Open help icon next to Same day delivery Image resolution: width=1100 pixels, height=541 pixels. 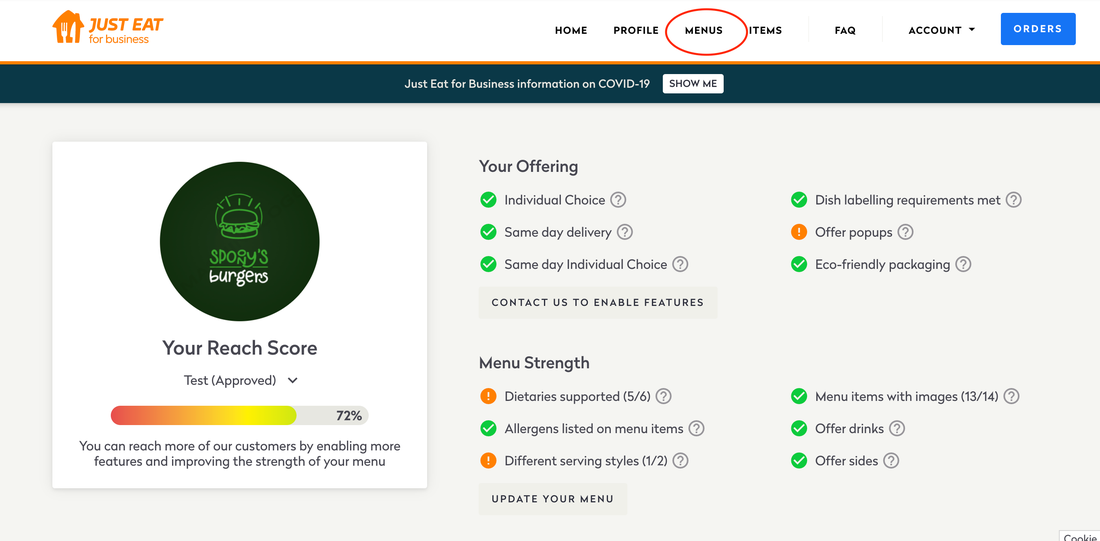[624, 232]
